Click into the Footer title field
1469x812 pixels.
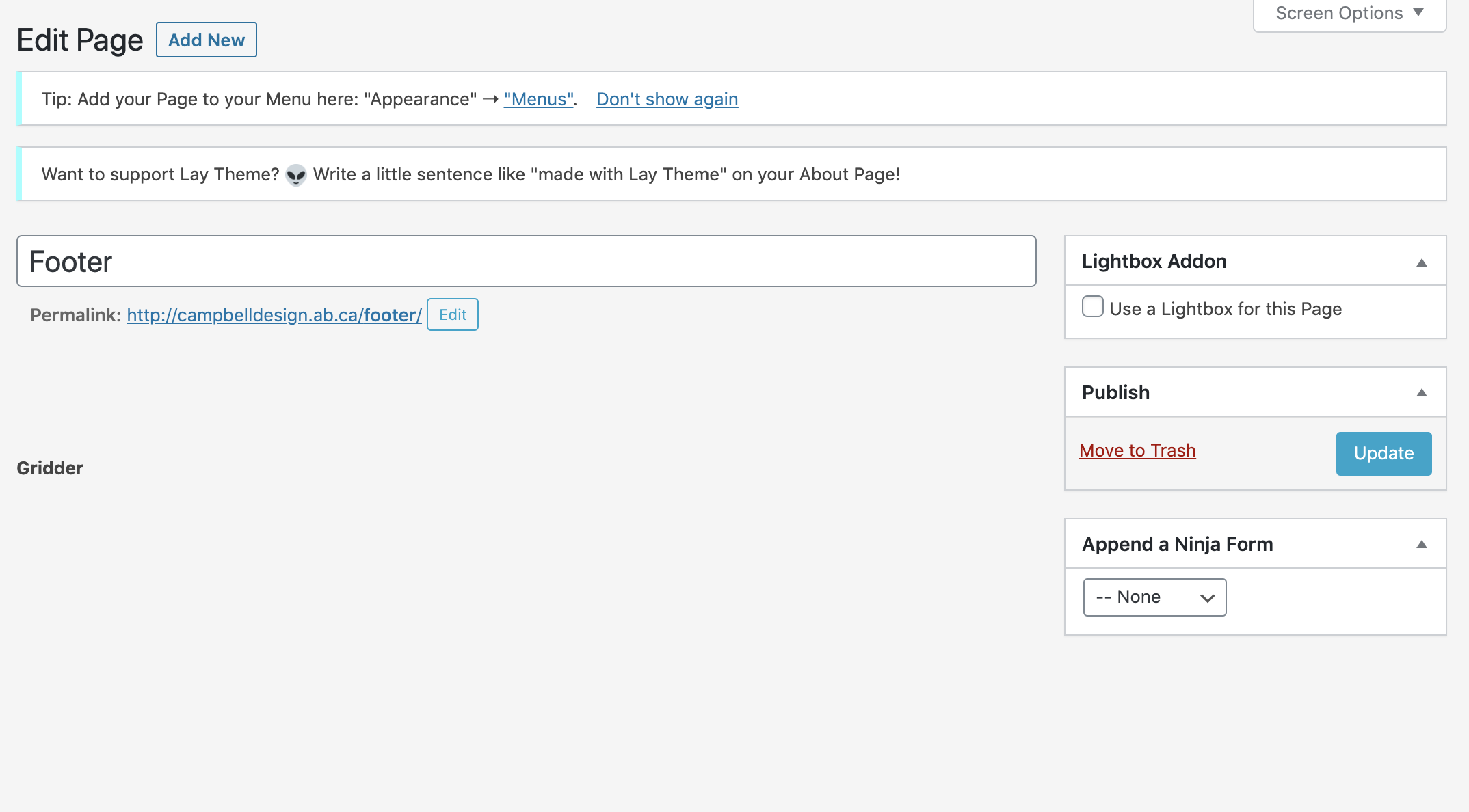coord(525,262)
